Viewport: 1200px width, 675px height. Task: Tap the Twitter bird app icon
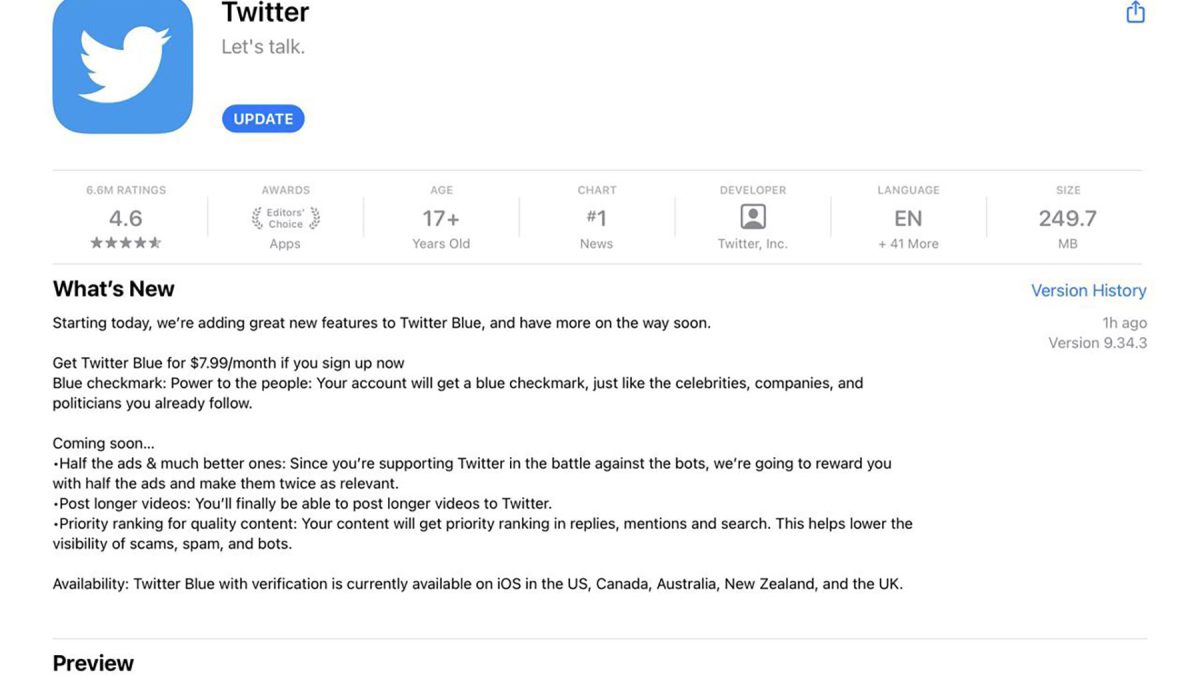click(122, 66)
